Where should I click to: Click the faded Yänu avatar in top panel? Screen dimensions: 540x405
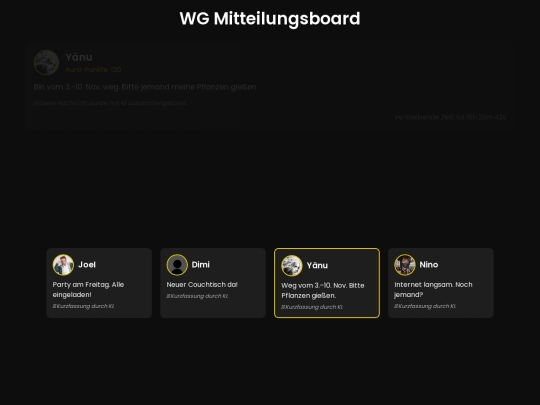(46, 62)
